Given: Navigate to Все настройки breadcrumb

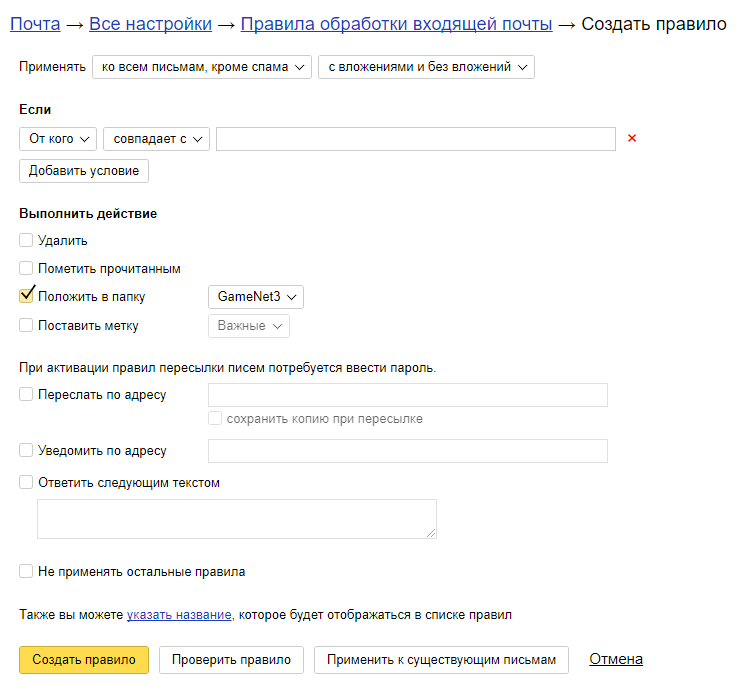Looking at the screenshot, I should point(150,23).
